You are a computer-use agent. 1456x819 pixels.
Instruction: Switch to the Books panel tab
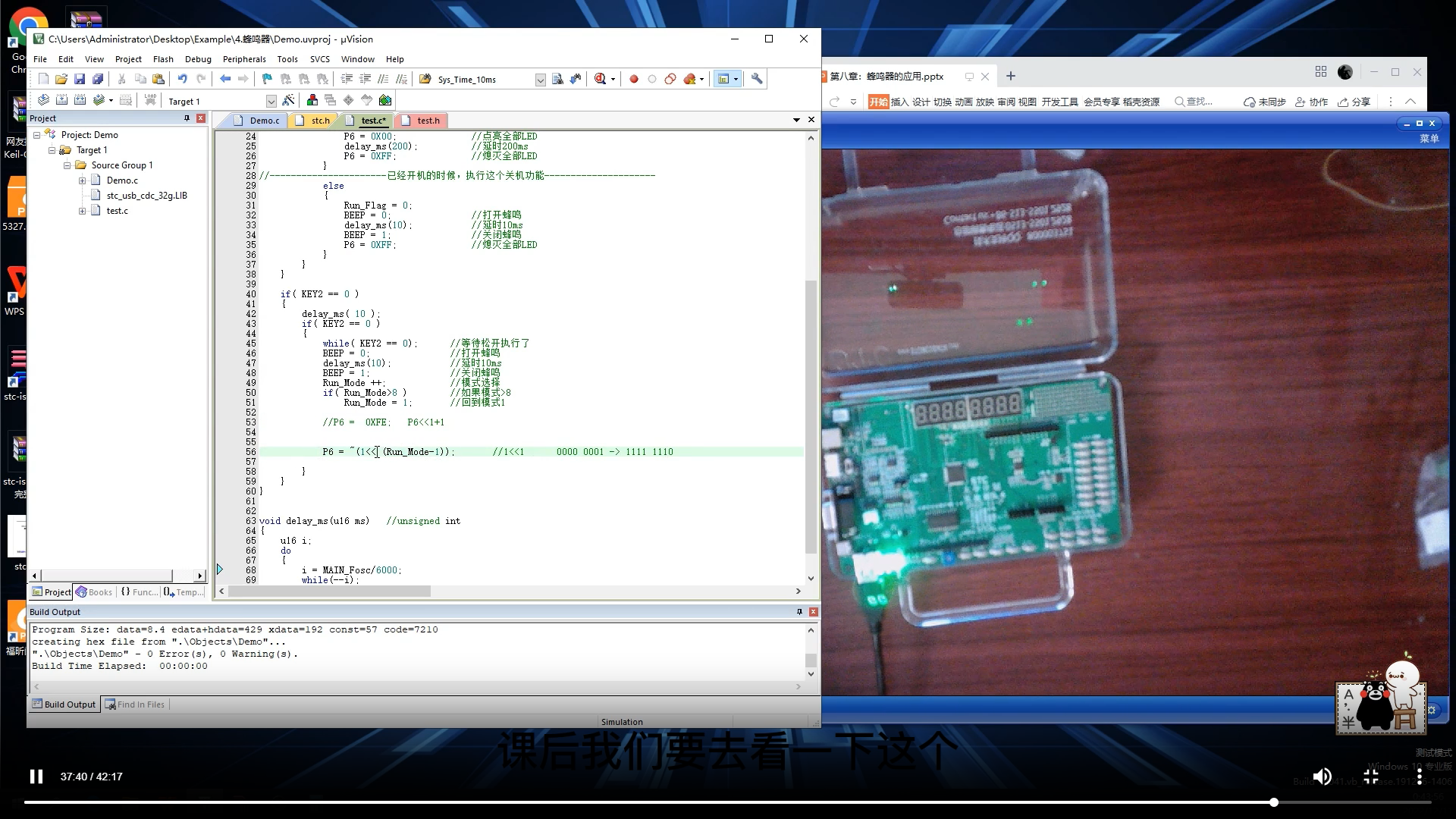[94, 592]
